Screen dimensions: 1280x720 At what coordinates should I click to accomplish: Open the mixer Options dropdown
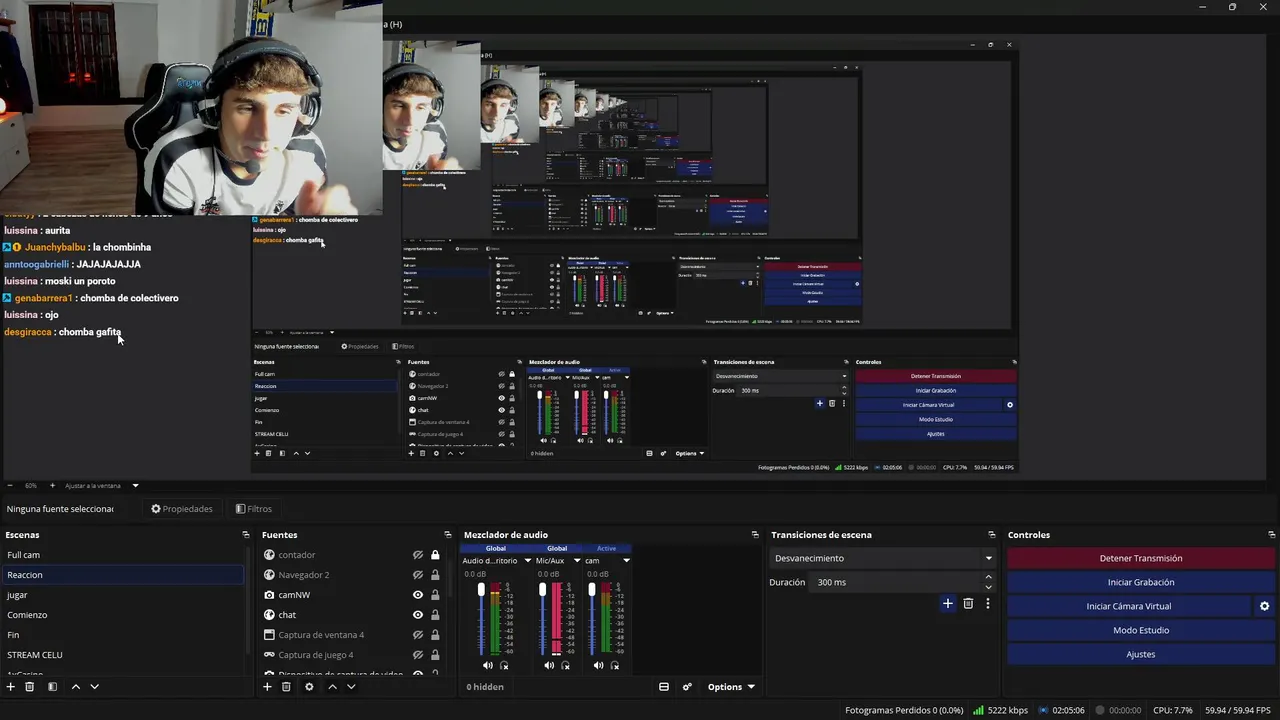tap(731, 687)
